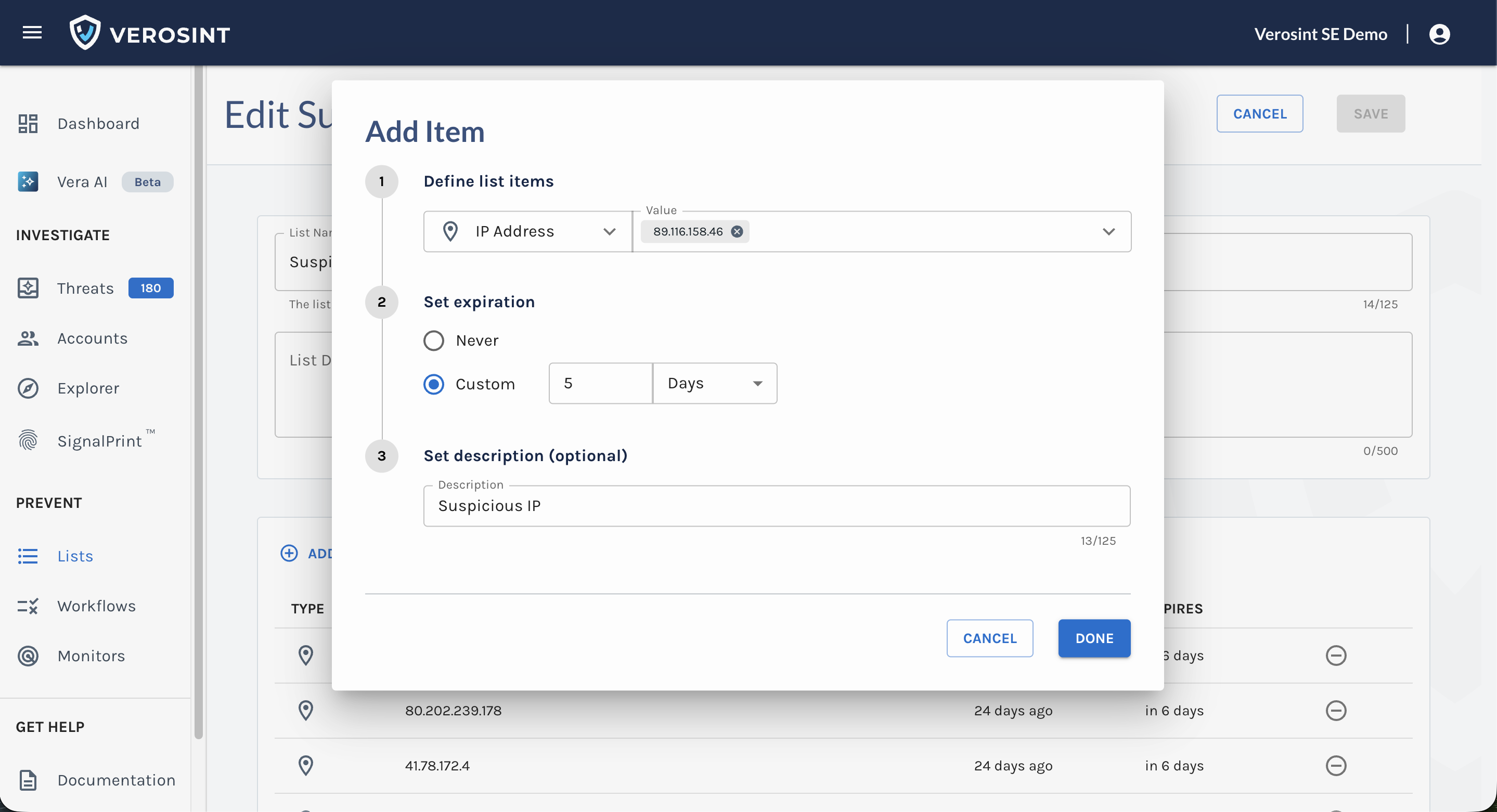This screenshot has height=812, width=1497.
Task: Expand the Value field dropdown arrow
Action: [1108, 232]
